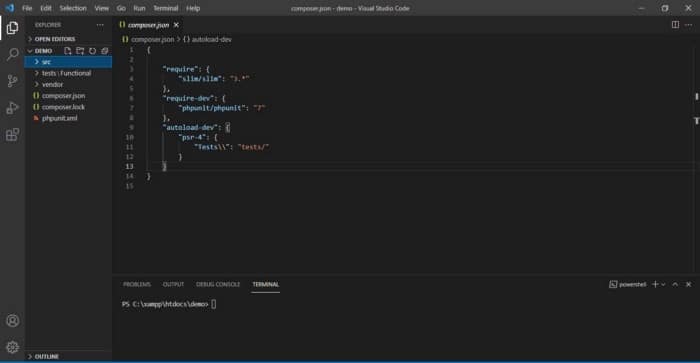The width and height of the screenshot is (700, 363).
Task: Open Explorer views and more actions ellipsis
Action: [x=100, y=25]
